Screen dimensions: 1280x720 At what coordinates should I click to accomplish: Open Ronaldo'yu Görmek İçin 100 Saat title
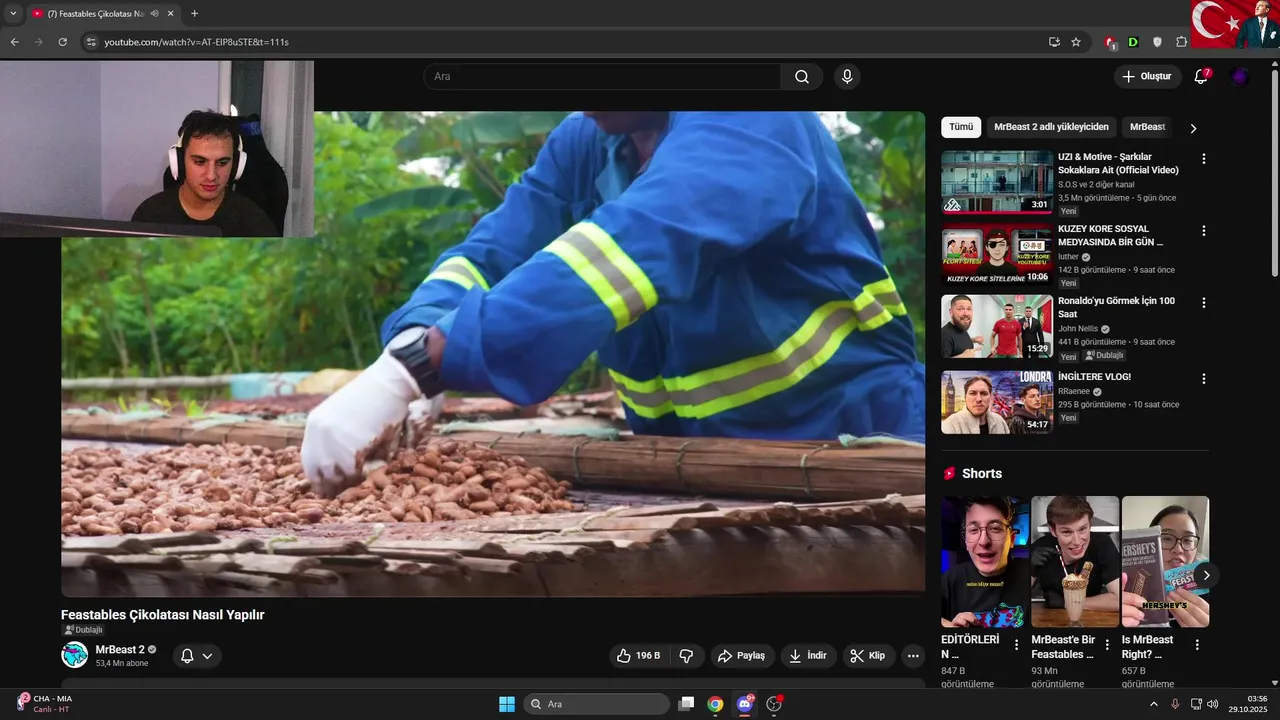tap(1116, 307)
